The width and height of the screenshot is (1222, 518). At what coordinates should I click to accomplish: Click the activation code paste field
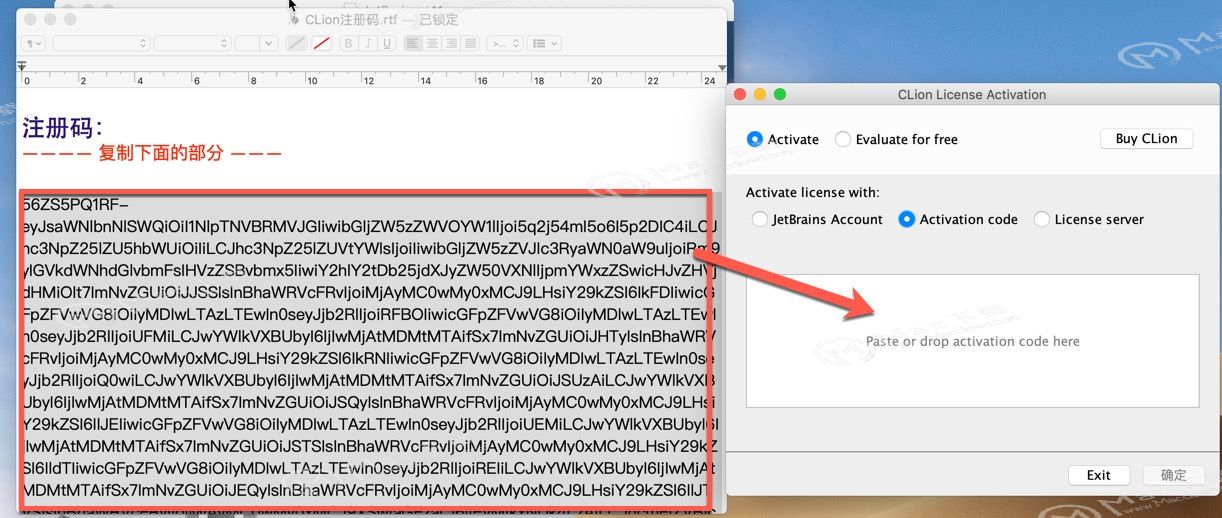[972, 341]
